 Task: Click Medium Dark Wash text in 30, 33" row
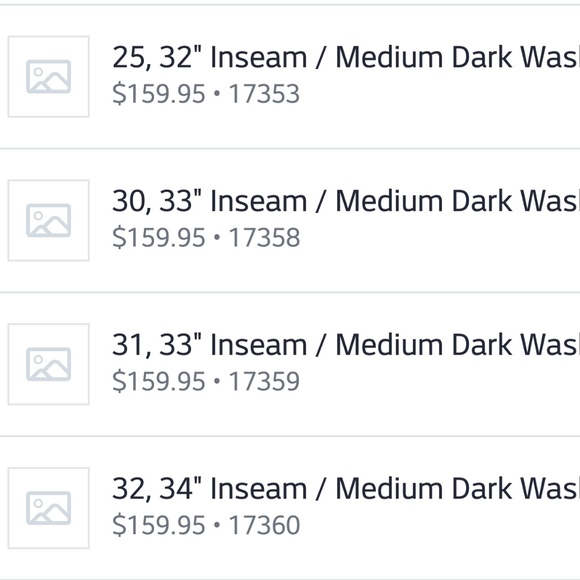point(458,201)
